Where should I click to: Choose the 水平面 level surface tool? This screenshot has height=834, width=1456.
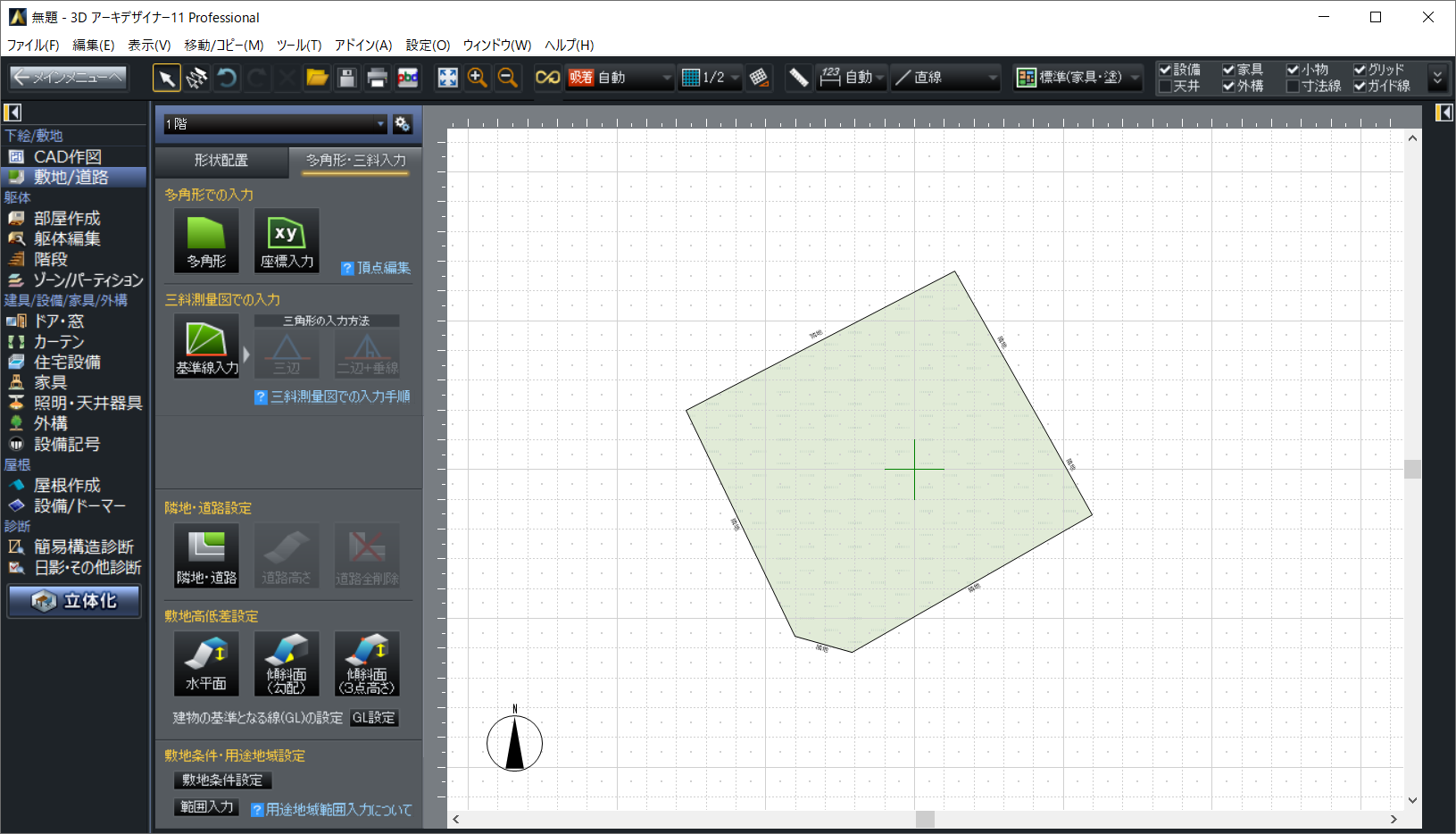[x=206, y=663]
